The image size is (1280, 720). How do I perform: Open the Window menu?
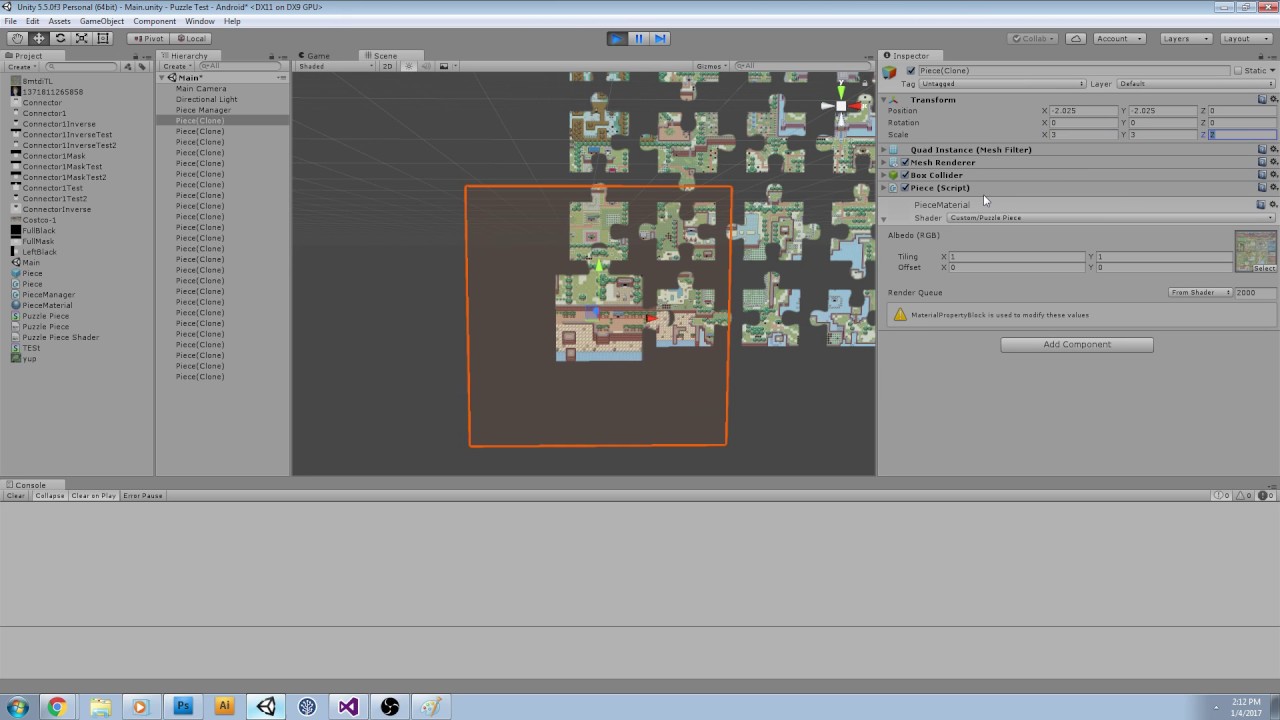tap(199, 21)
